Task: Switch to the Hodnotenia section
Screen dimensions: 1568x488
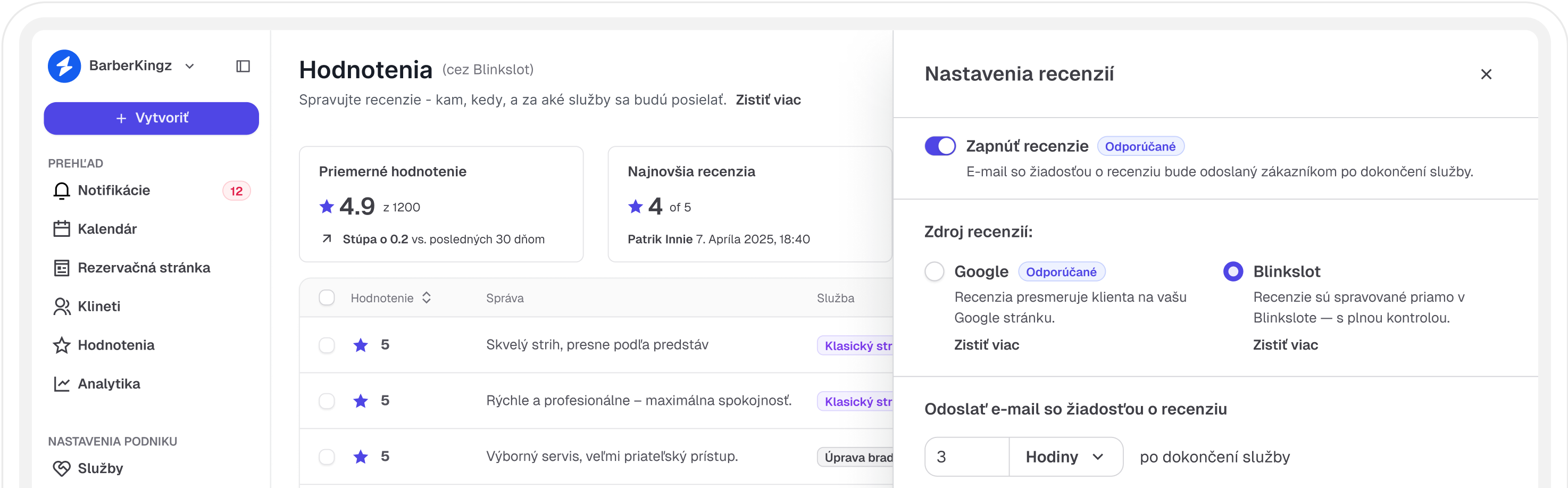Action: pyautogui.click(x=115, y=345)
